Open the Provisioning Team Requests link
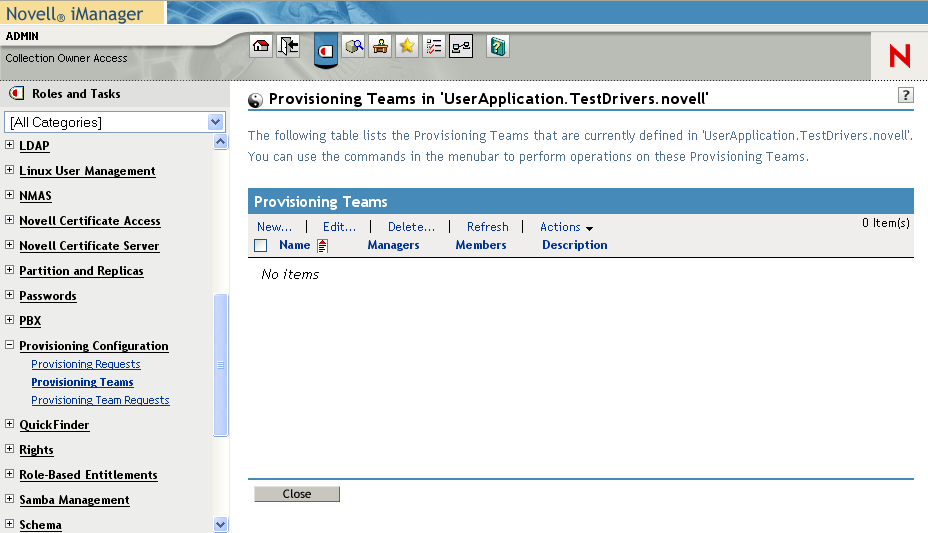This screenshot has width=928, height=533. point(101,400)
